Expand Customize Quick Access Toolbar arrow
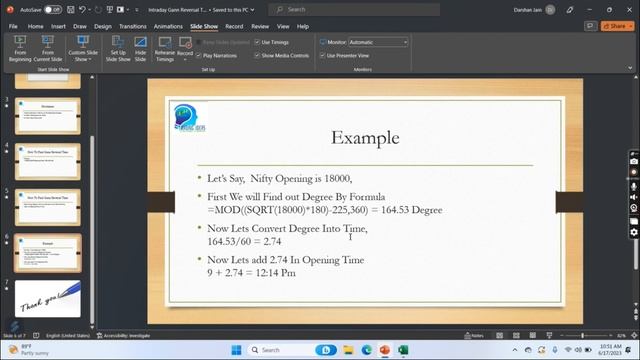640x360 pixels. (137, 10)
